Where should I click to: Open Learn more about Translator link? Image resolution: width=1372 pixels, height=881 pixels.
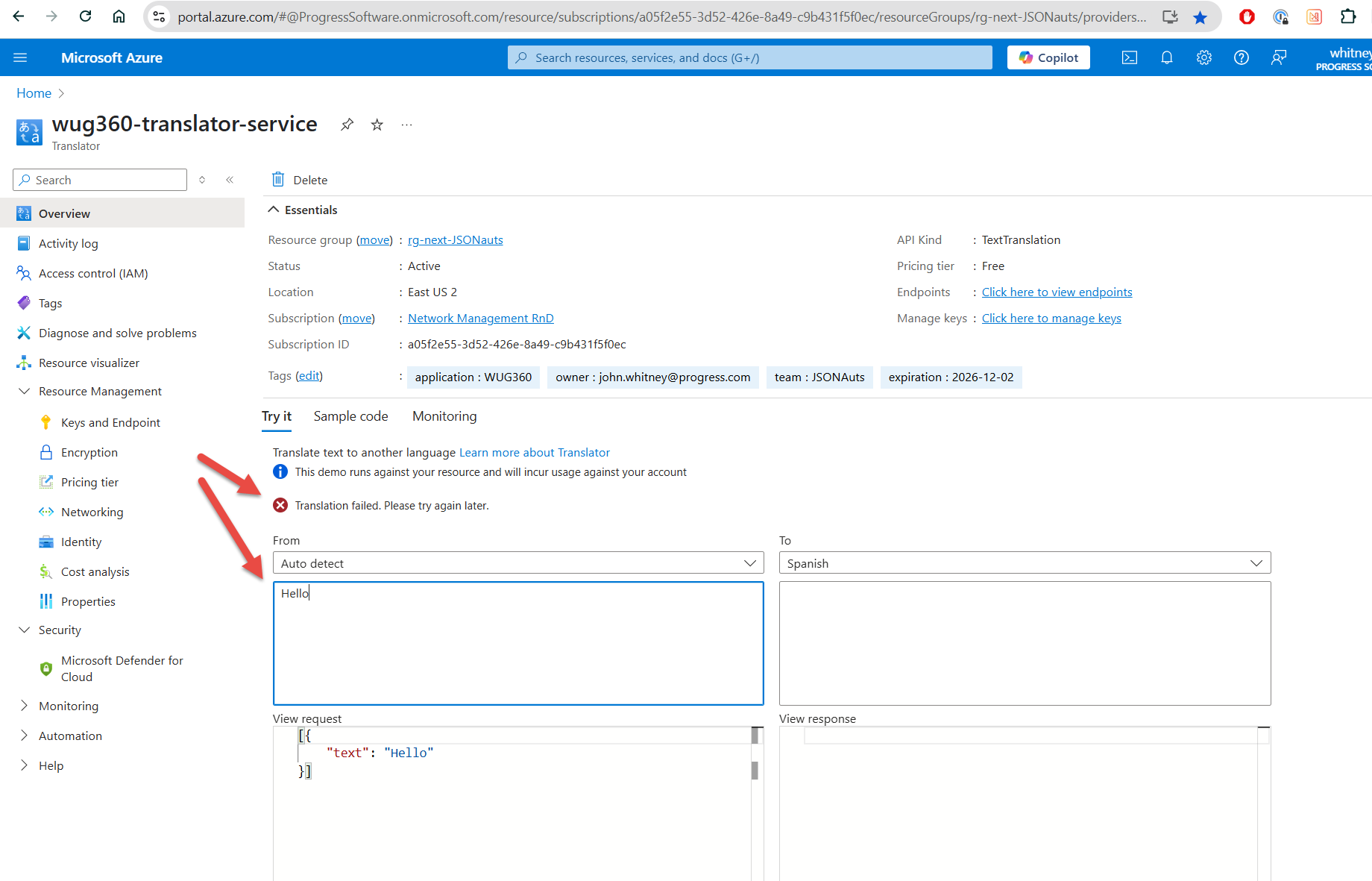click(x=535, y=452)
